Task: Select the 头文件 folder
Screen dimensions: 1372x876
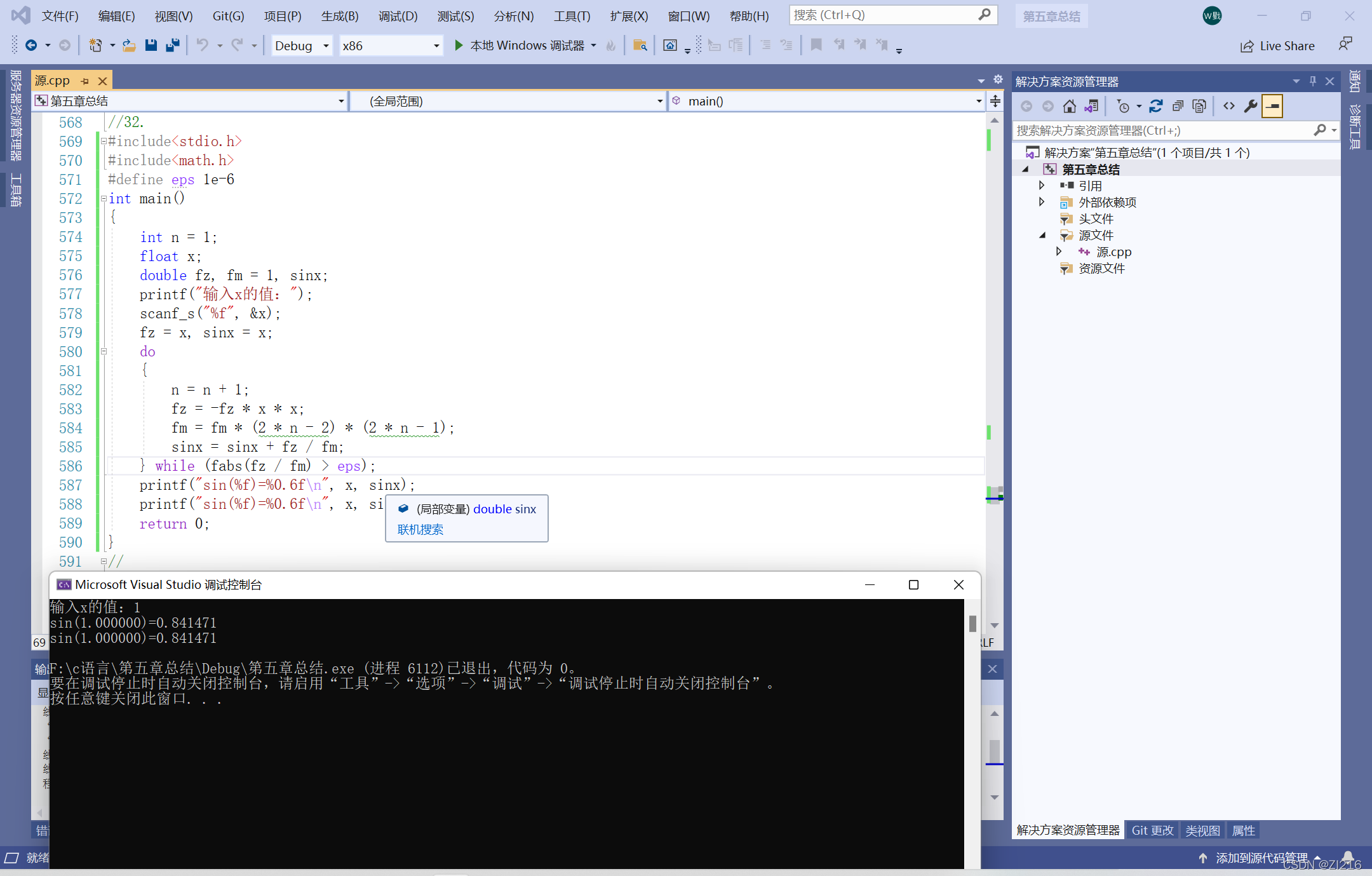Action: pos(1096,219)
